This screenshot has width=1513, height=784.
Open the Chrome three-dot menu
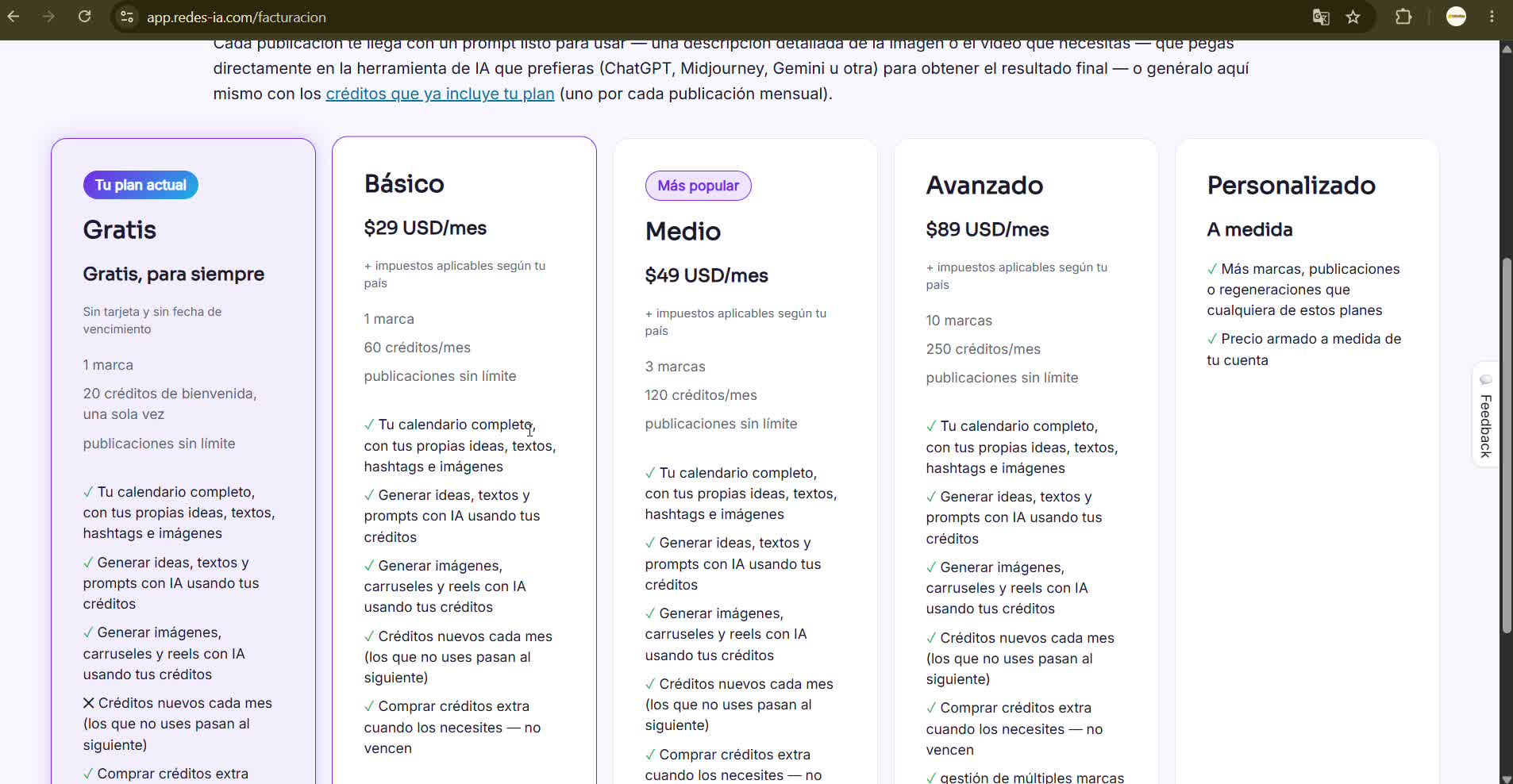tap(1492, 17)
